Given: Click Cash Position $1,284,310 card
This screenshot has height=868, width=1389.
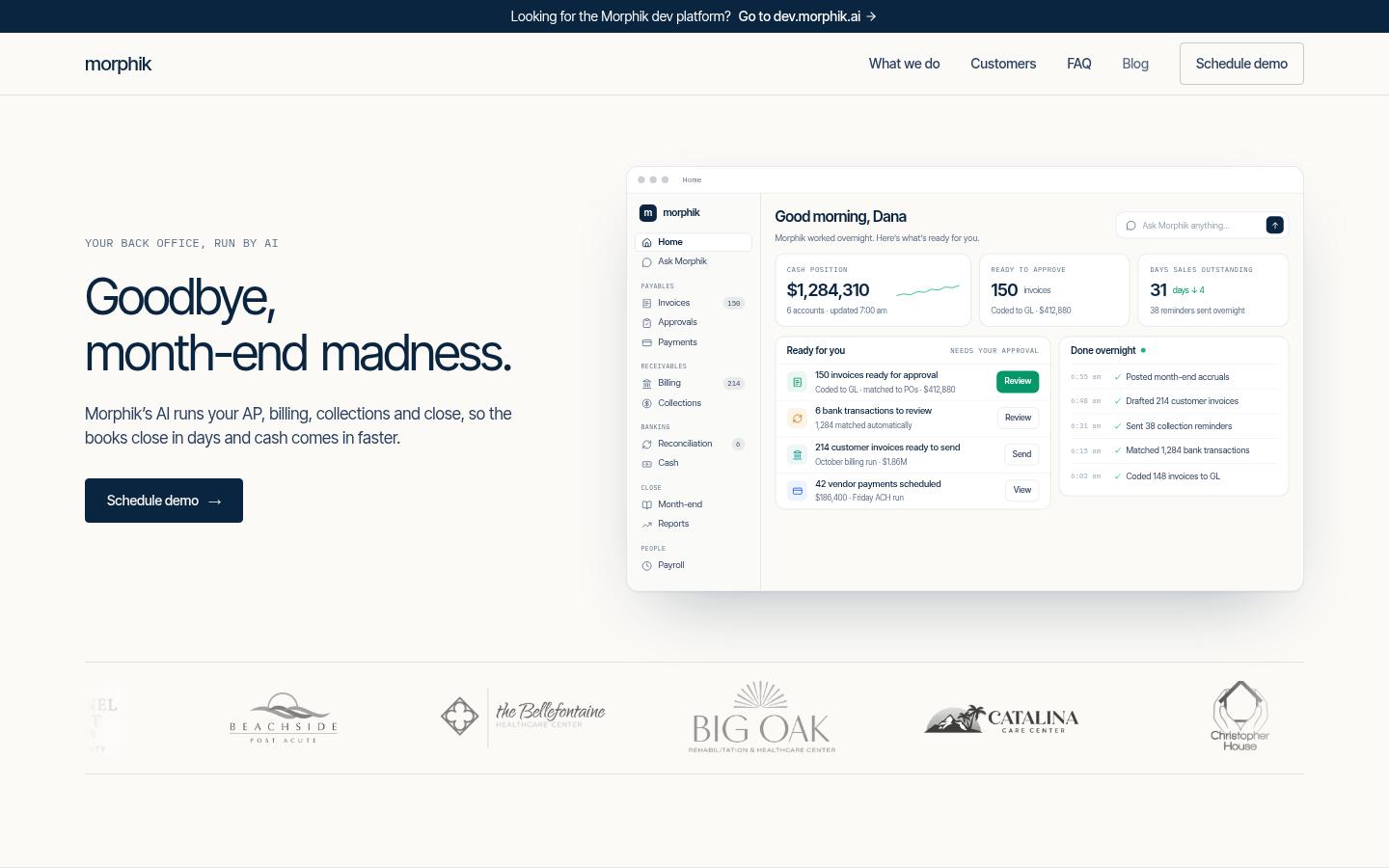Looking at the screenshot, I should click(x=873, y=290).
